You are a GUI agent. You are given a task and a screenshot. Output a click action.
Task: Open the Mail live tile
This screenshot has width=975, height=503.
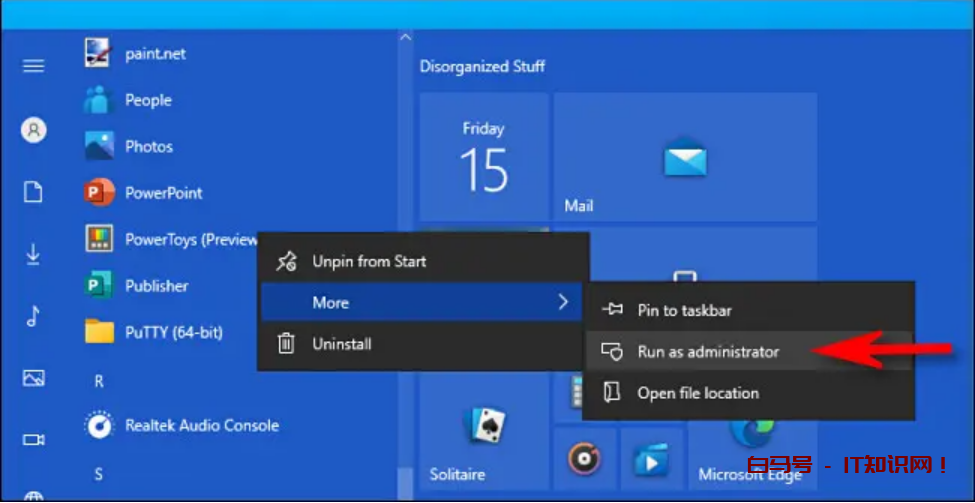685,157
